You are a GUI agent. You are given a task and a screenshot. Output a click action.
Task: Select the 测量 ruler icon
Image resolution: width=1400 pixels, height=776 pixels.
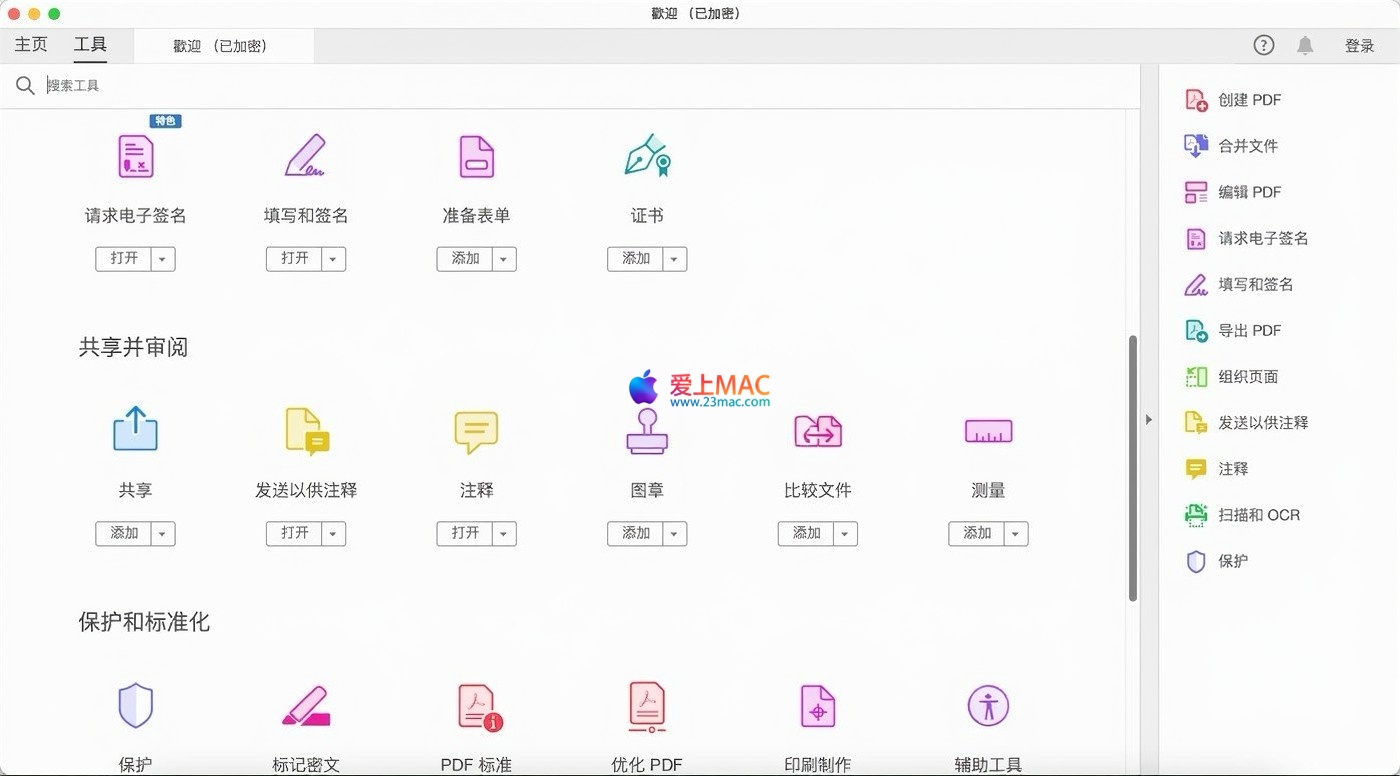point(988,431)
